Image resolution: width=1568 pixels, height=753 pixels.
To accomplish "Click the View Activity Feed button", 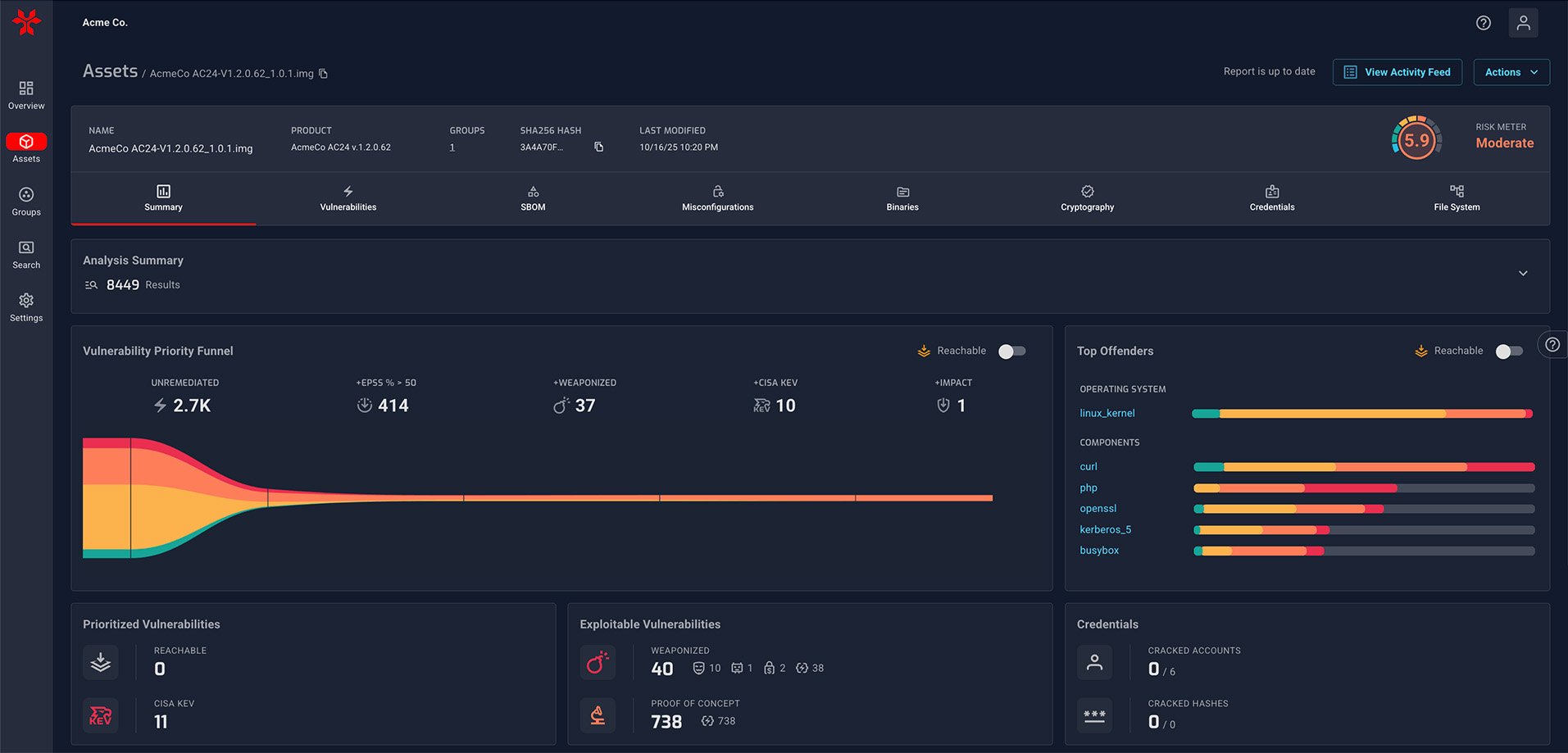I will pyautogui.click(x=1397, y=72).
